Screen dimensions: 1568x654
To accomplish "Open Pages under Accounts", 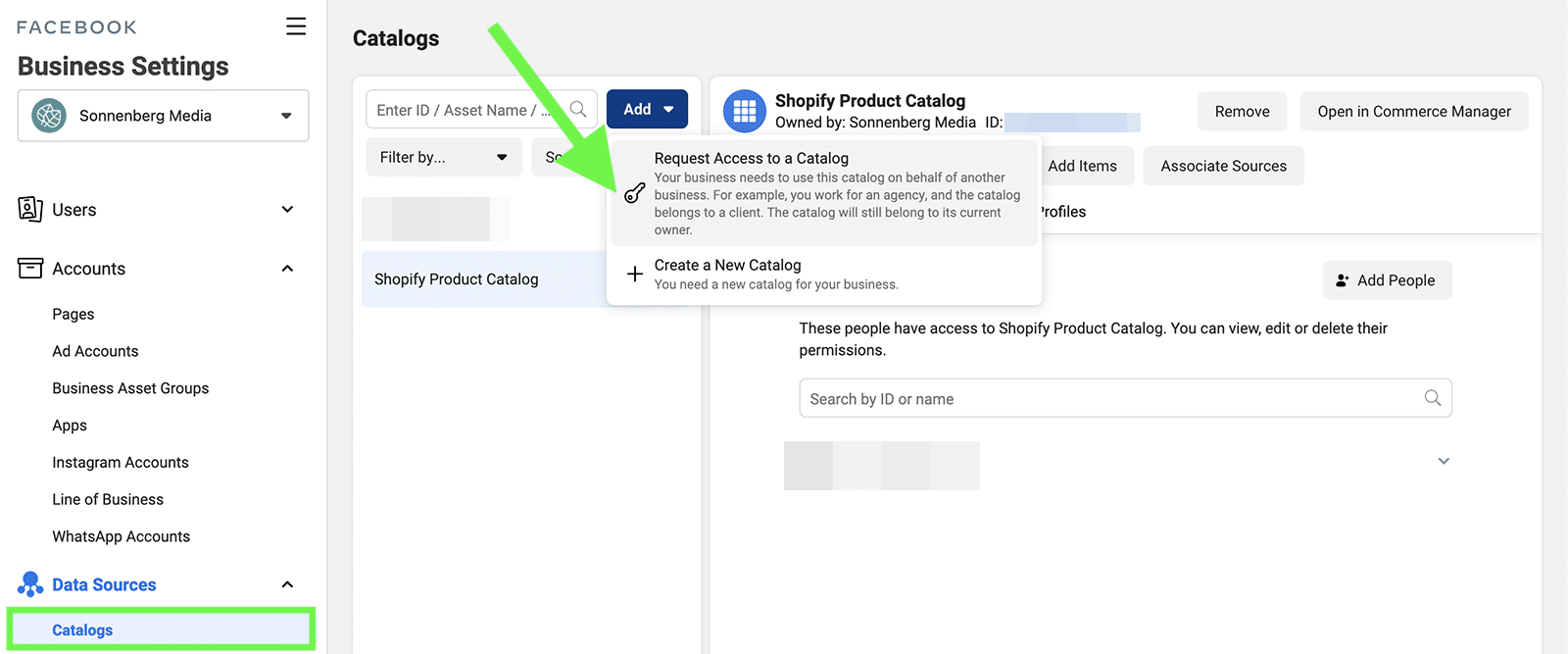I will [x=73, y=314].
